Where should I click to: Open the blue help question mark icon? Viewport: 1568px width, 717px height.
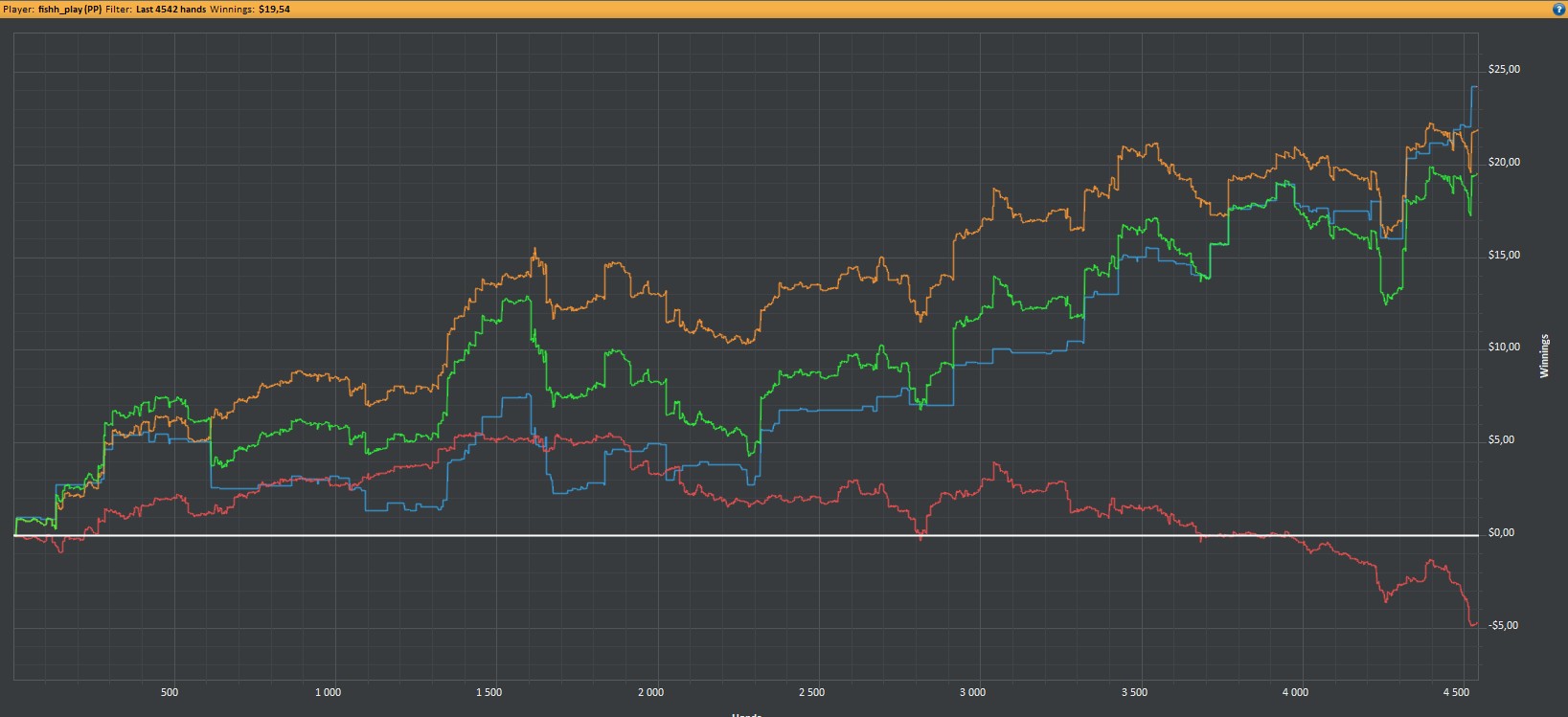(x=1558, y=9)
